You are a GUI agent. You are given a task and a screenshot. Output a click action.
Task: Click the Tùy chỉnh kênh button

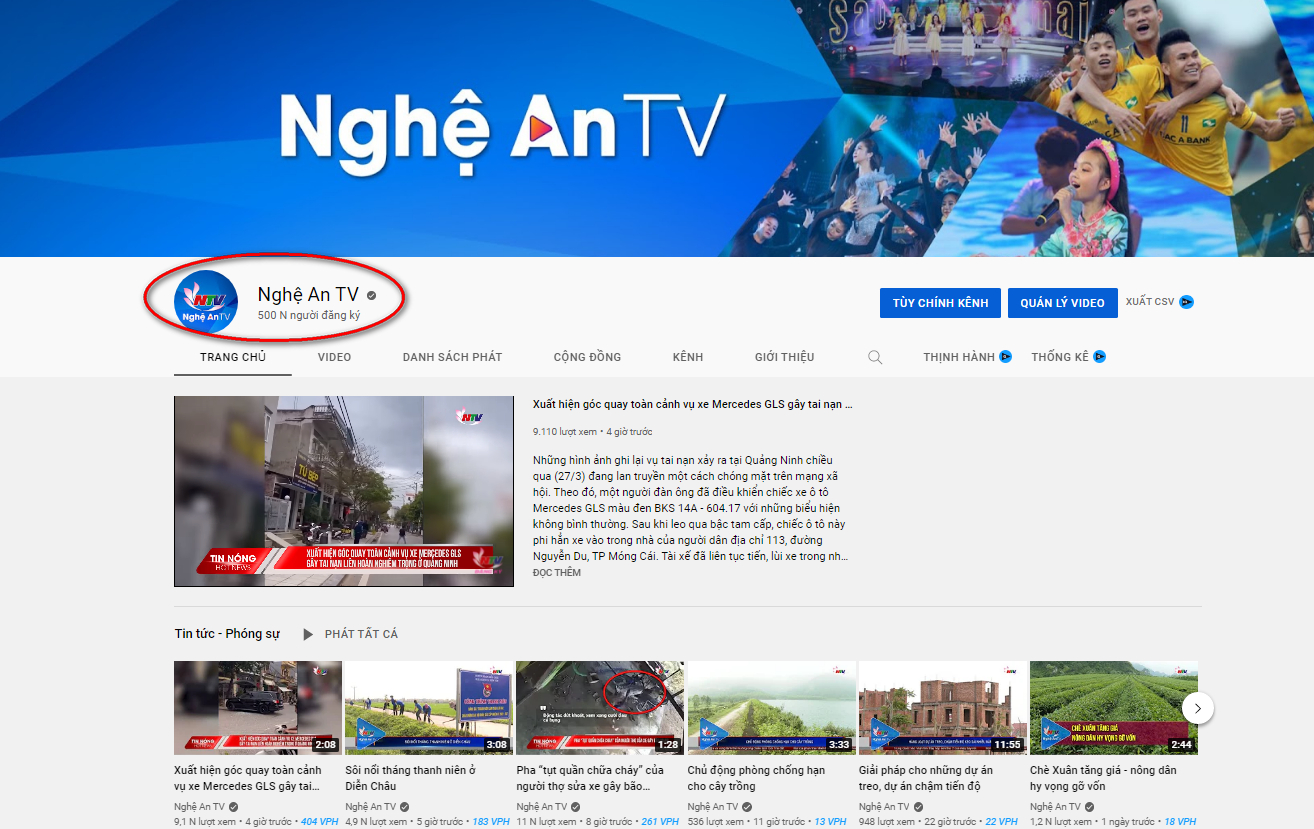(940, 303)
